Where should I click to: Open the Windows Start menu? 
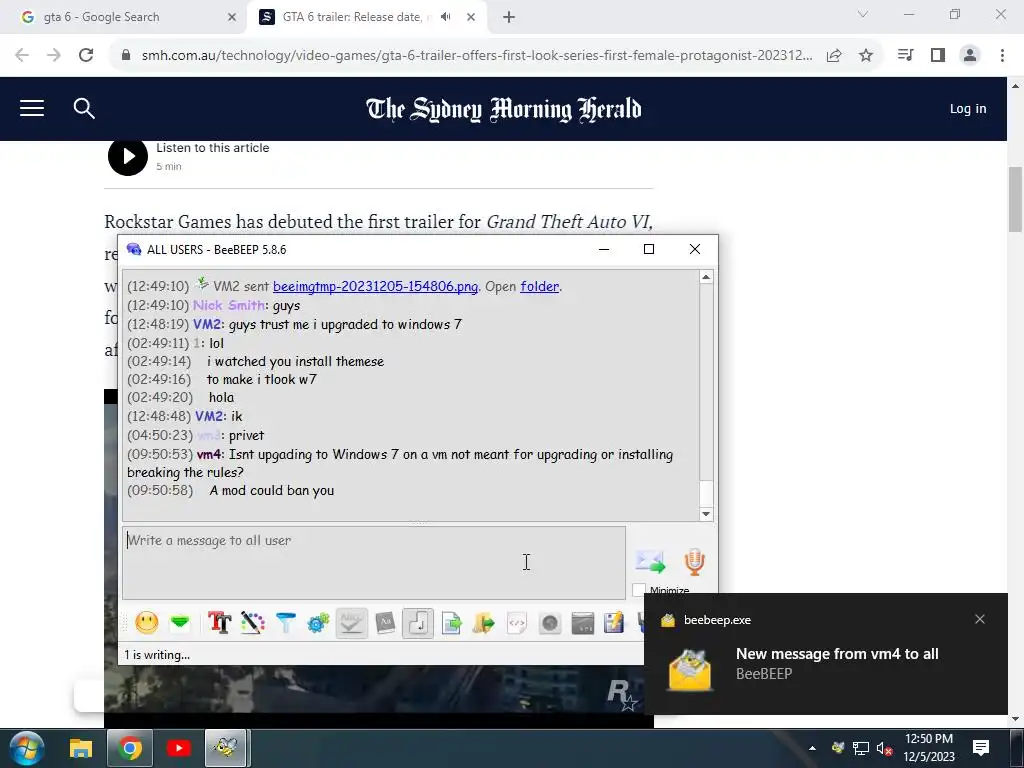(27, 748)
